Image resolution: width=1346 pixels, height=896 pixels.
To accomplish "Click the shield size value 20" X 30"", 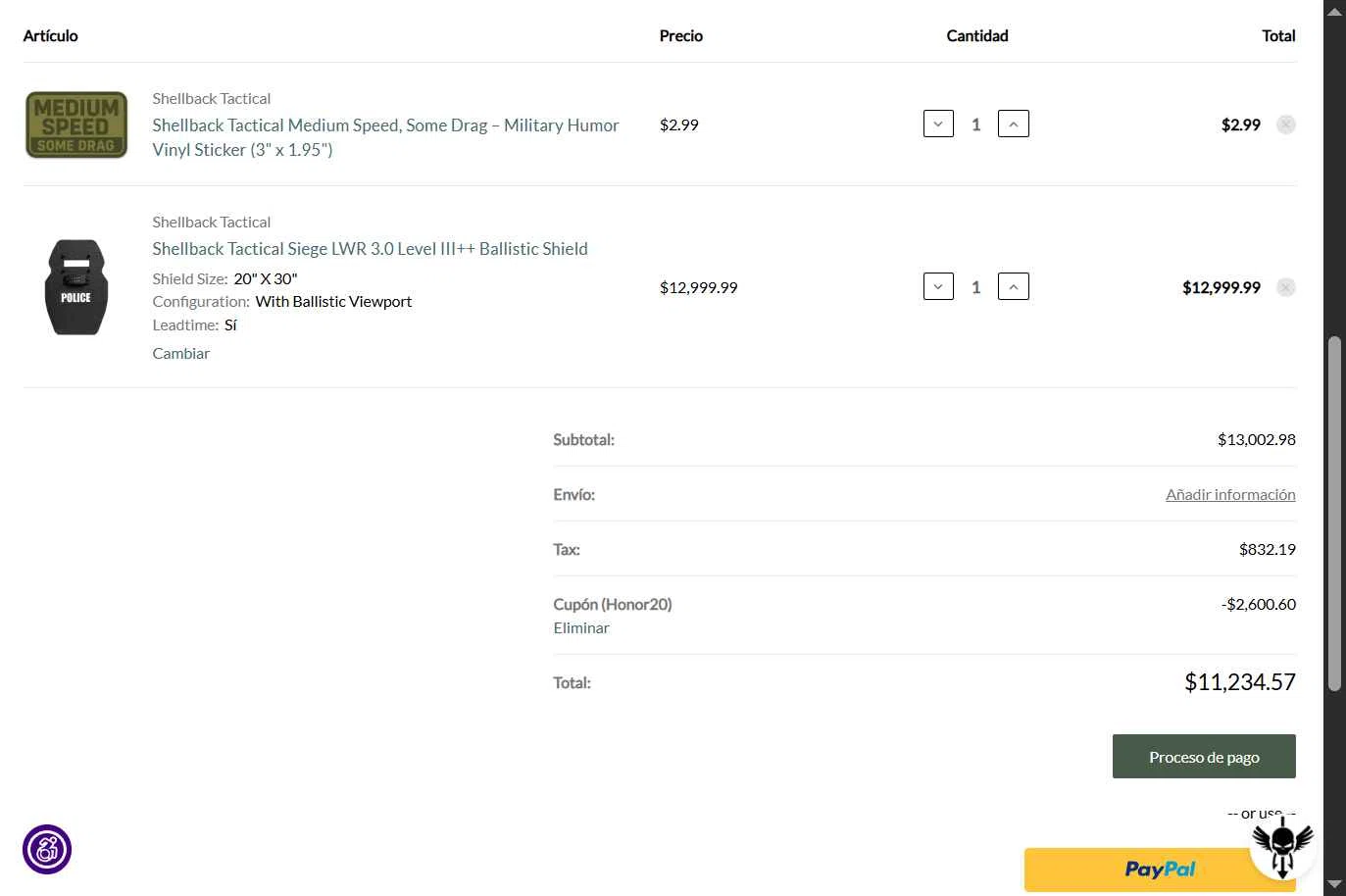I will (x=266, y=279).
